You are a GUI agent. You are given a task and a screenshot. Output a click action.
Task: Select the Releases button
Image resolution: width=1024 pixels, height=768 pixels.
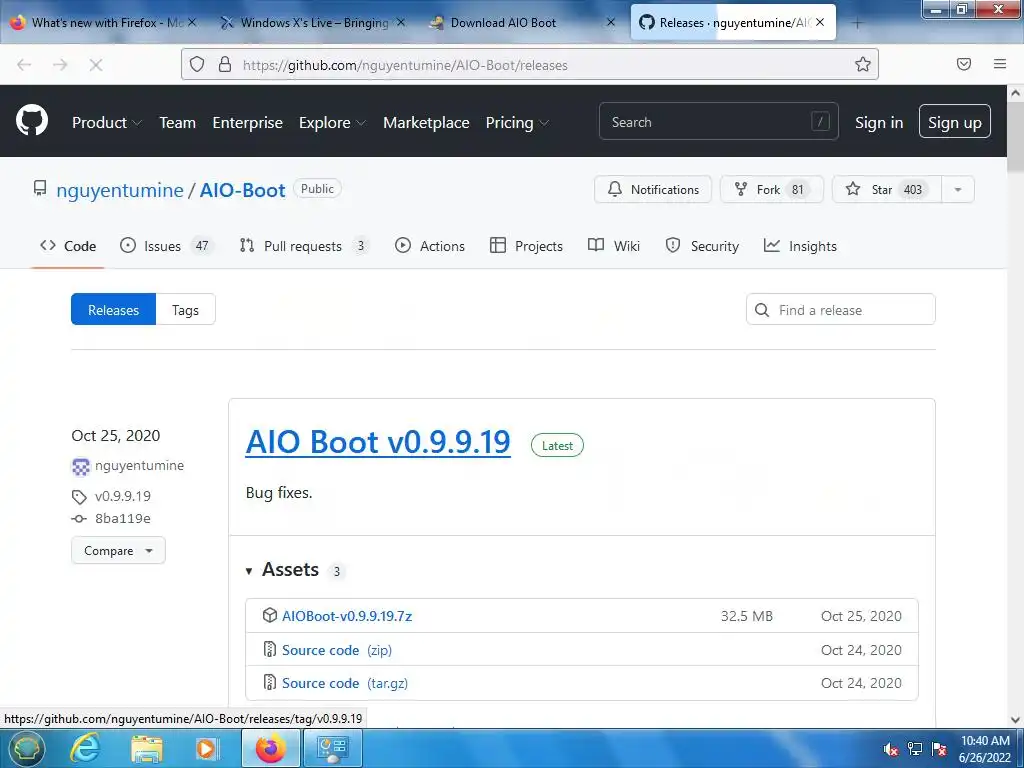coord(114,310)
